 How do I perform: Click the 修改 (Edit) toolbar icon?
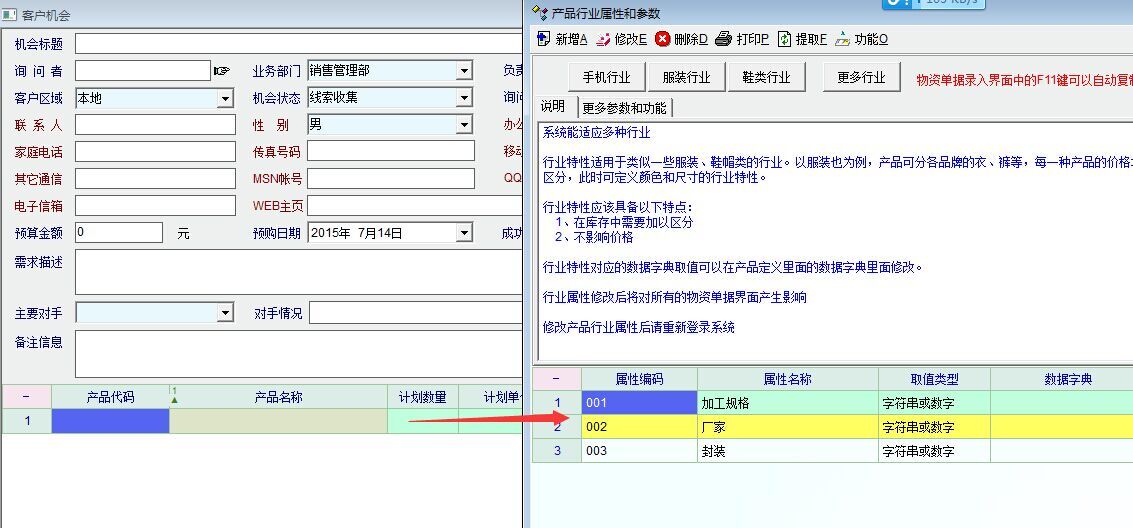[603, 39]
